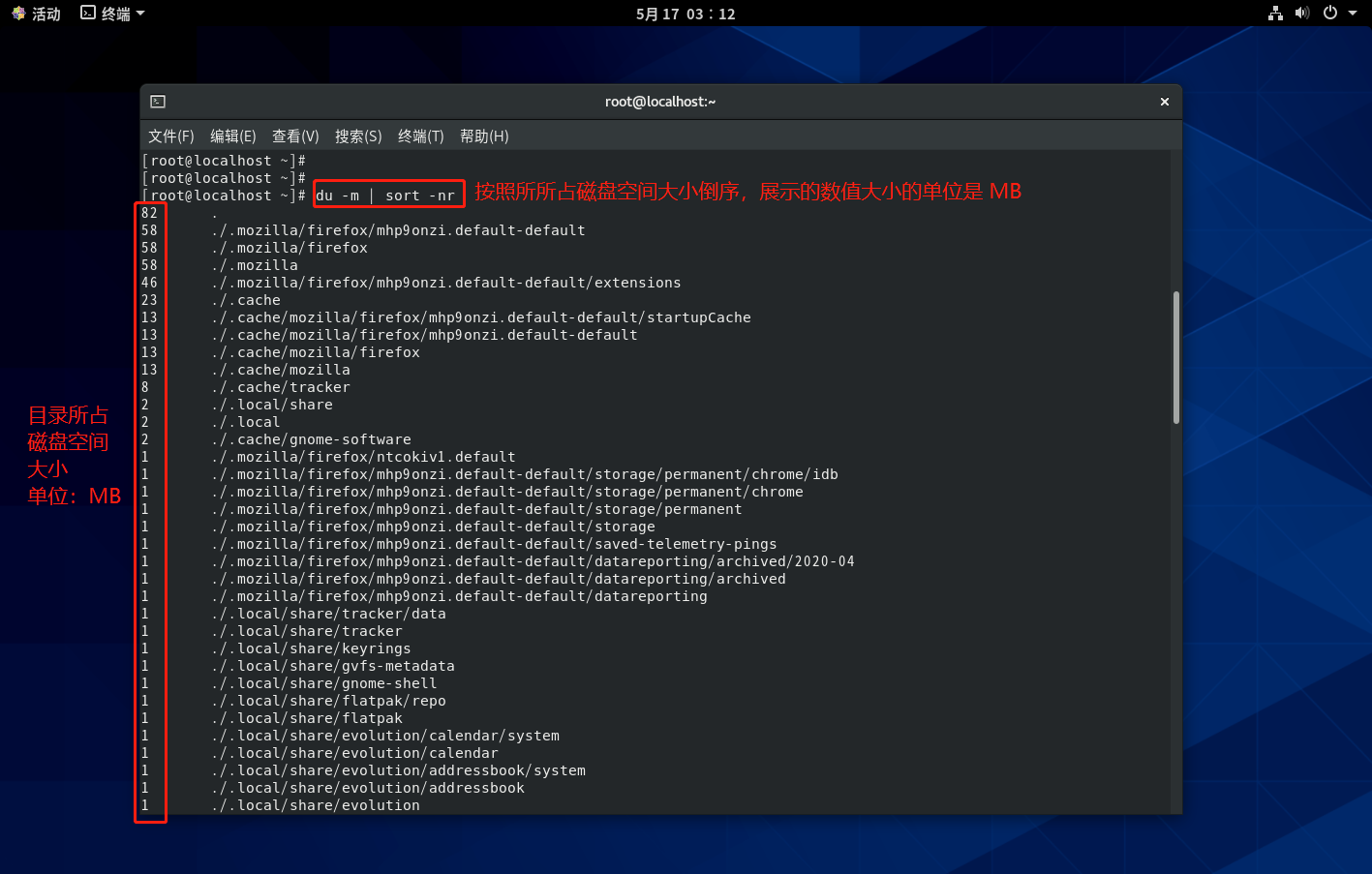Open the 查看(V) menu

(x=295, y=136)
